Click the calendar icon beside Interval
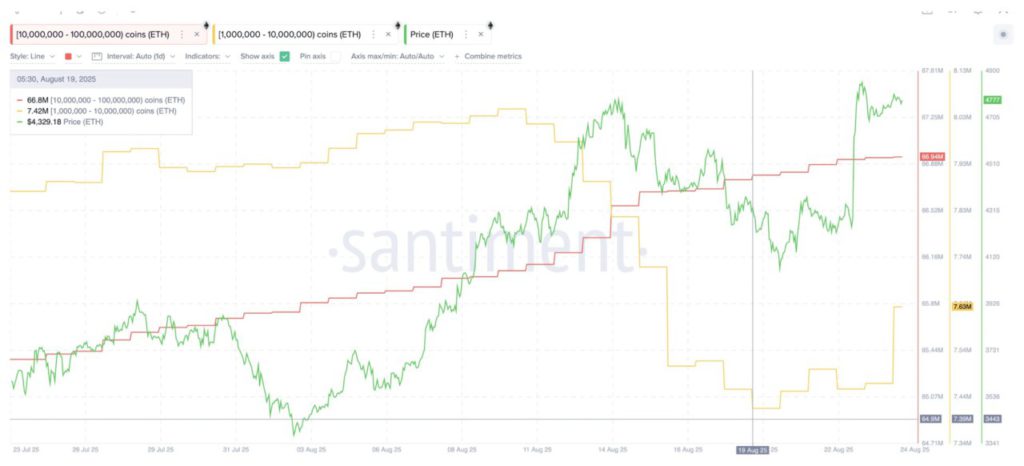Image resolution: width=1024 pixels, height=466 pixels. (x=96, y=56)
